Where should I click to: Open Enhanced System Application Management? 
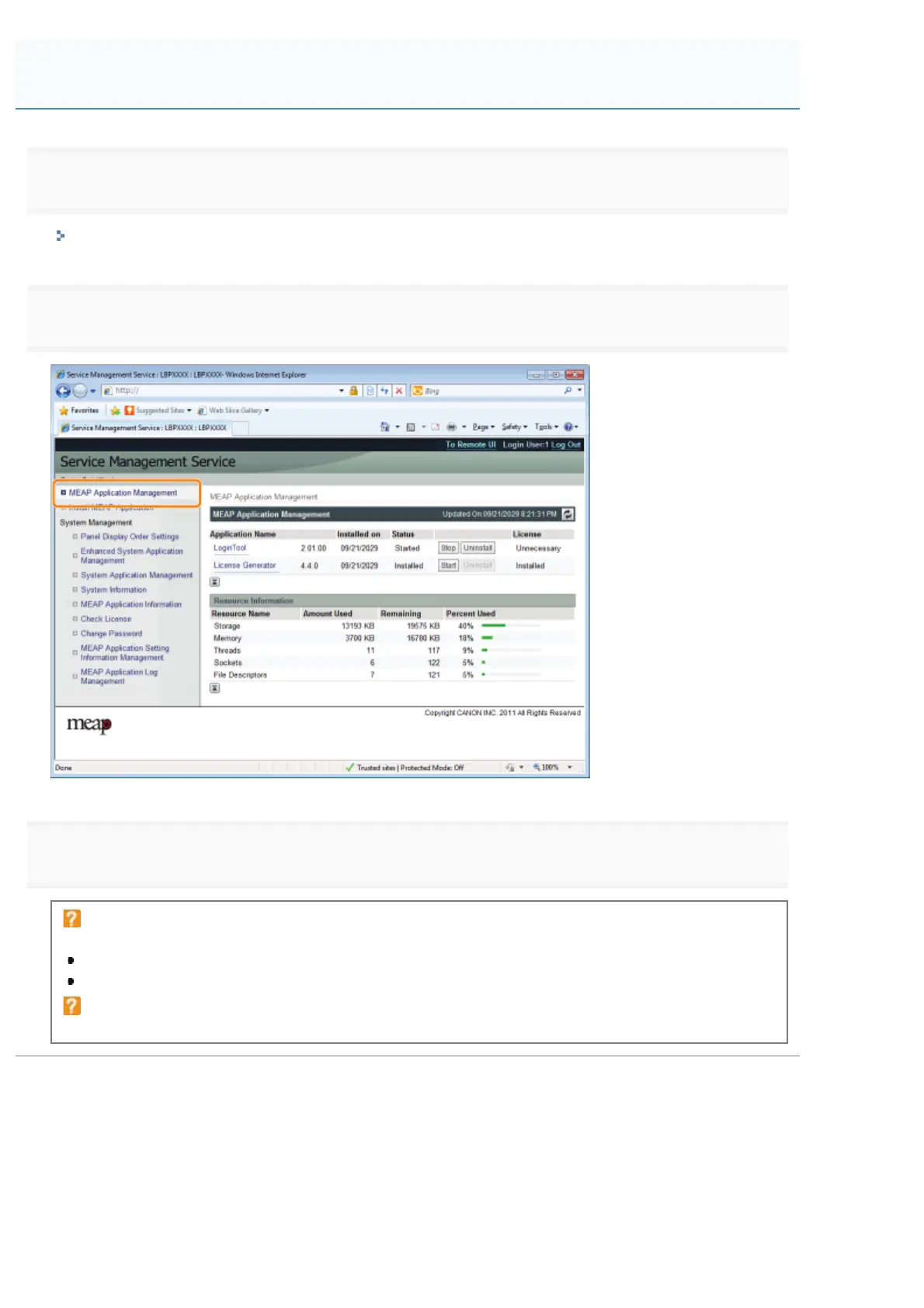[x=132, y=556]
